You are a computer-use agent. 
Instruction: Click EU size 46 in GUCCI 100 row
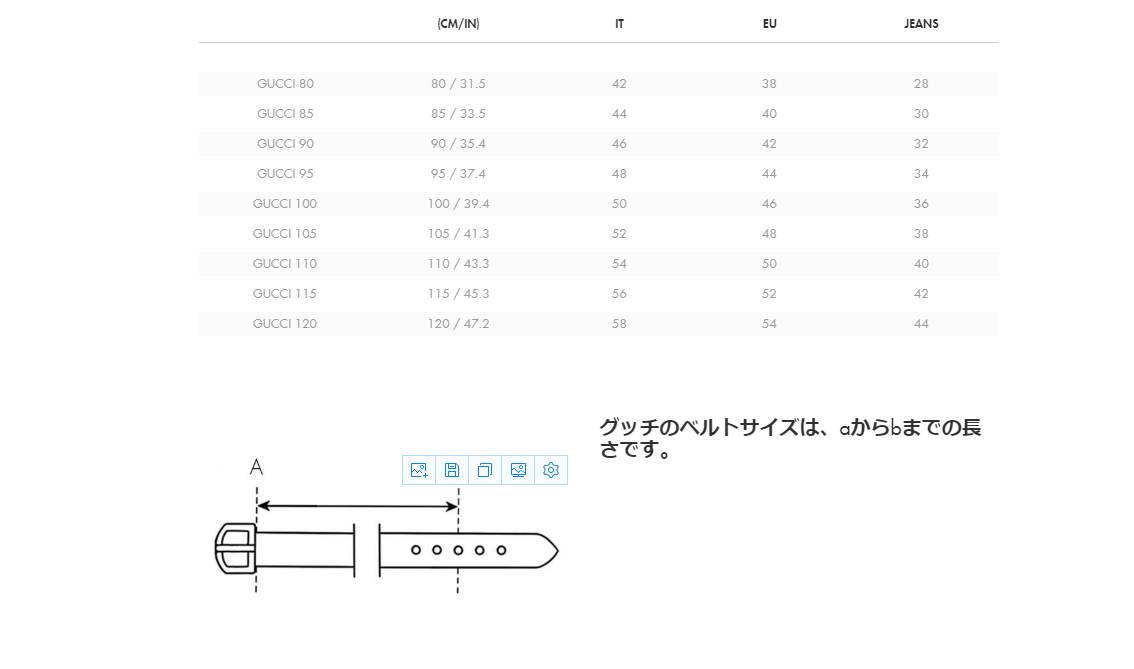pos(769,204)
